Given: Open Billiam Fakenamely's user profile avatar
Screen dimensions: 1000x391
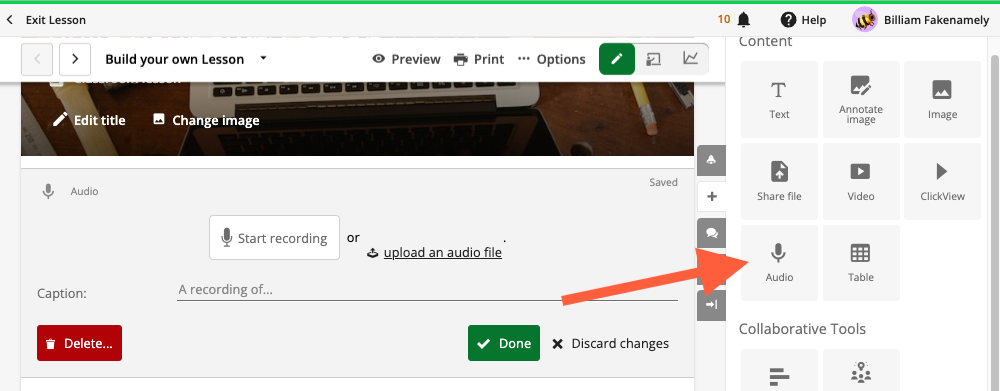Looking at the screenshot, I should coord(865,20).
